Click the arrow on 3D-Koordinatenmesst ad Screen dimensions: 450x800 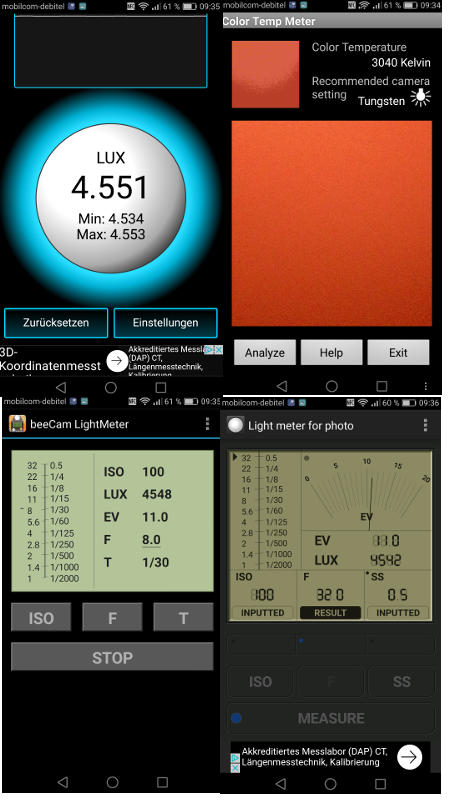[x=117, y=360]
